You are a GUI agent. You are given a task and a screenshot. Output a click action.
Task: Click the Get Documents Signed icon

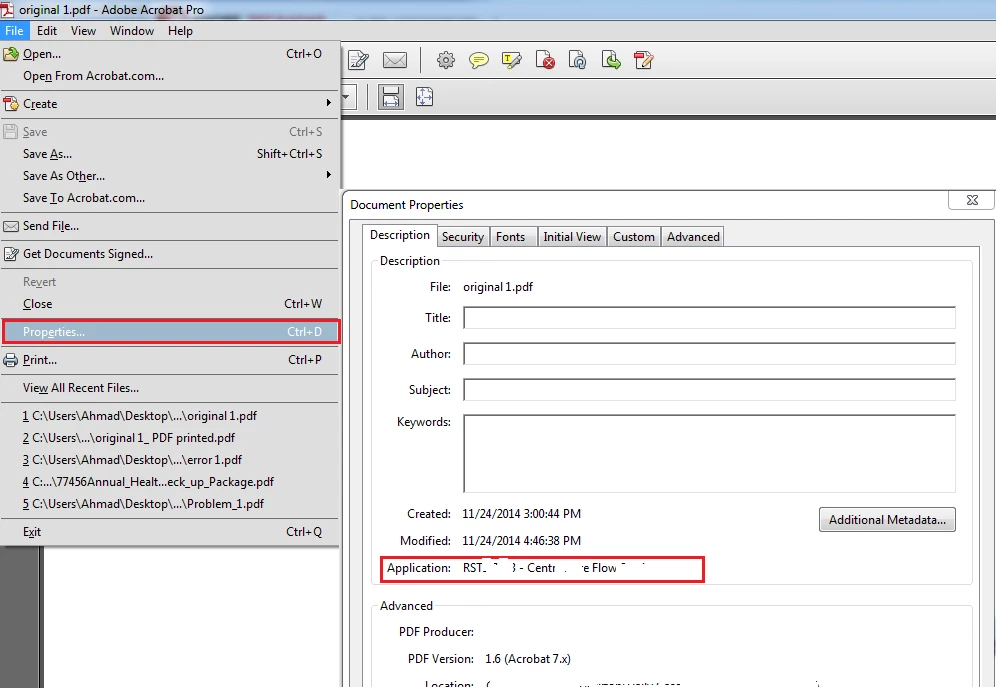pos(11,254)
